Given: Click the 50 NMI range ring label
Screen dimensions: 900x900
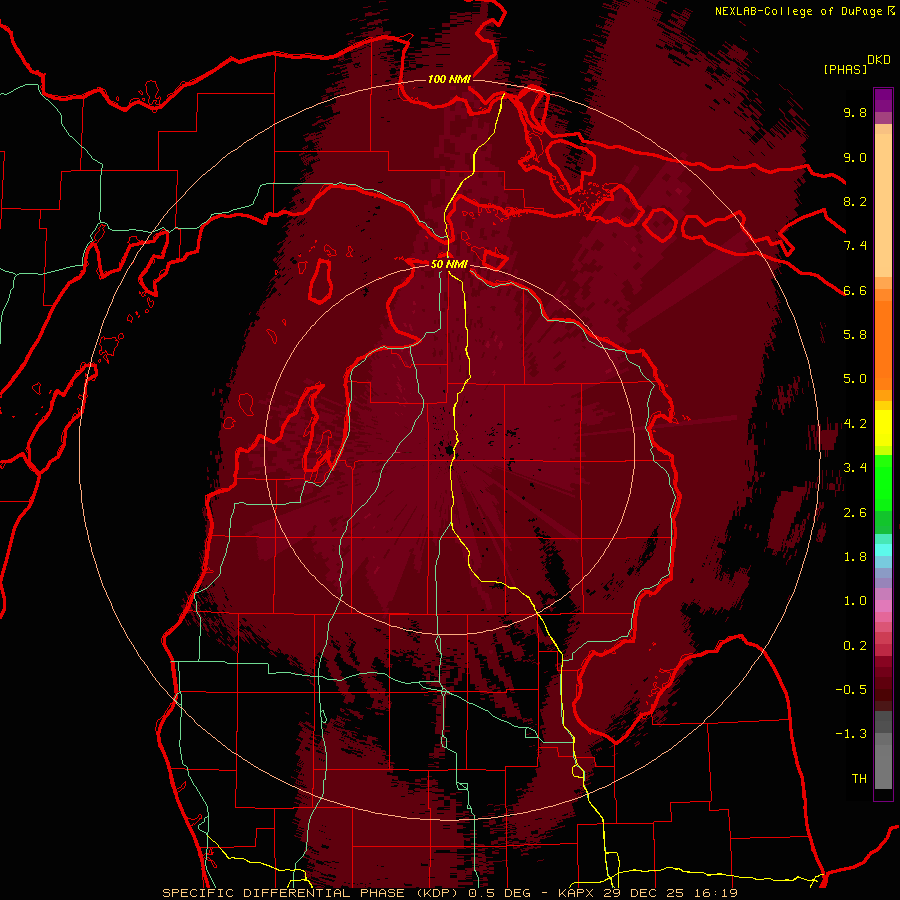Looking at the screenshot, I should pos(449,264).
